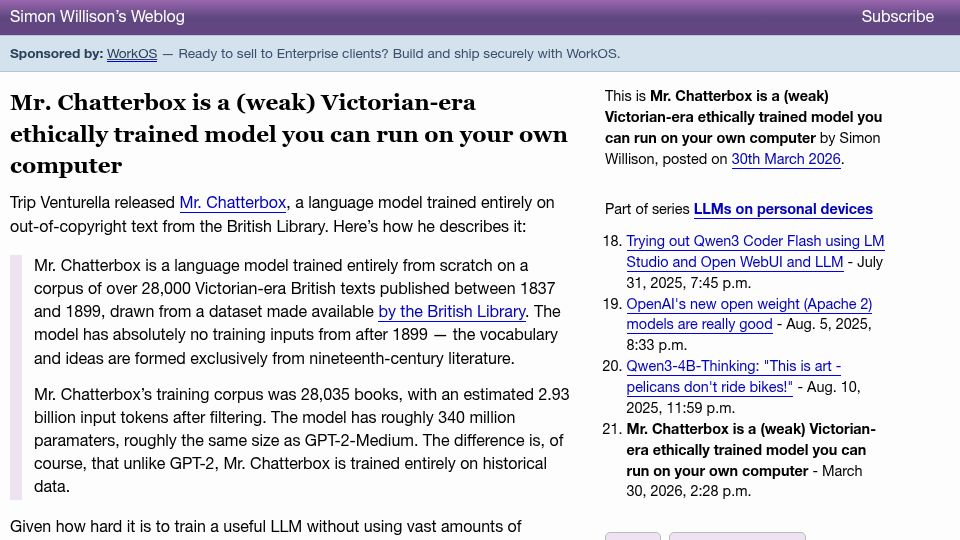Click the 'Sponsored by:' label

coord(56,54)
